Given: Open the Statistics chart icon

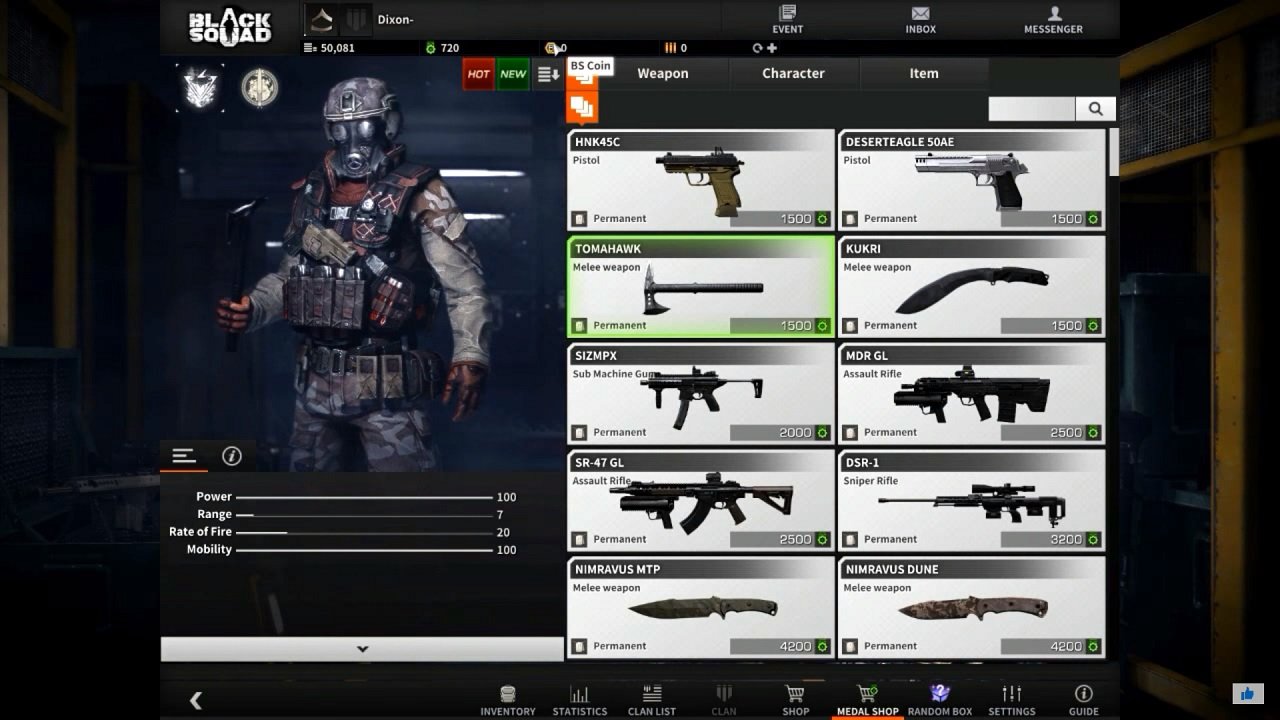Looking at the screenshot, I should pyautogui.click(x=579, y=694).
